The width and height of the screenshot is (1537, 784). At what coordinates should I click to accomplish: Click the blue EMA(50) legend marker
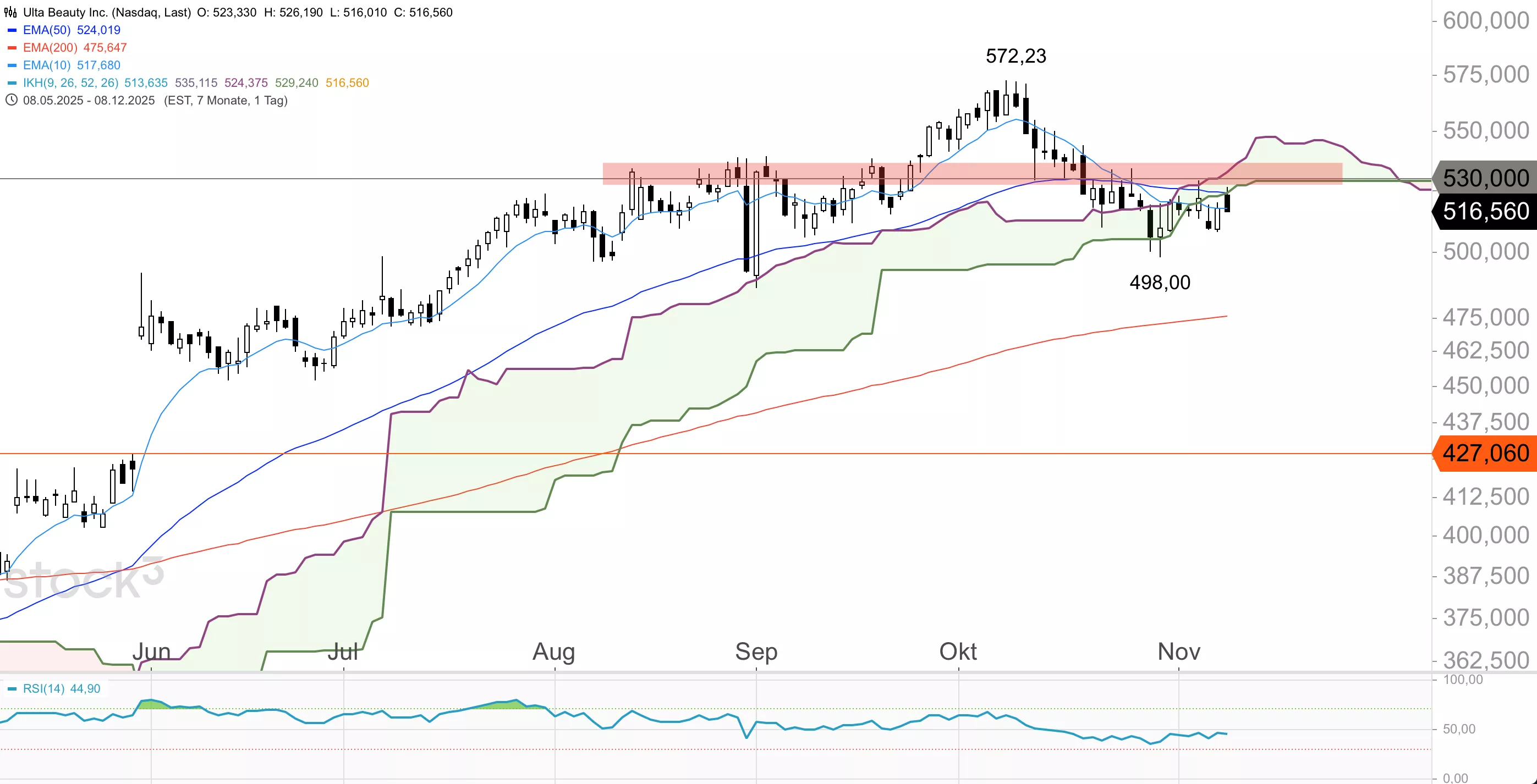[x=12, y=30]
